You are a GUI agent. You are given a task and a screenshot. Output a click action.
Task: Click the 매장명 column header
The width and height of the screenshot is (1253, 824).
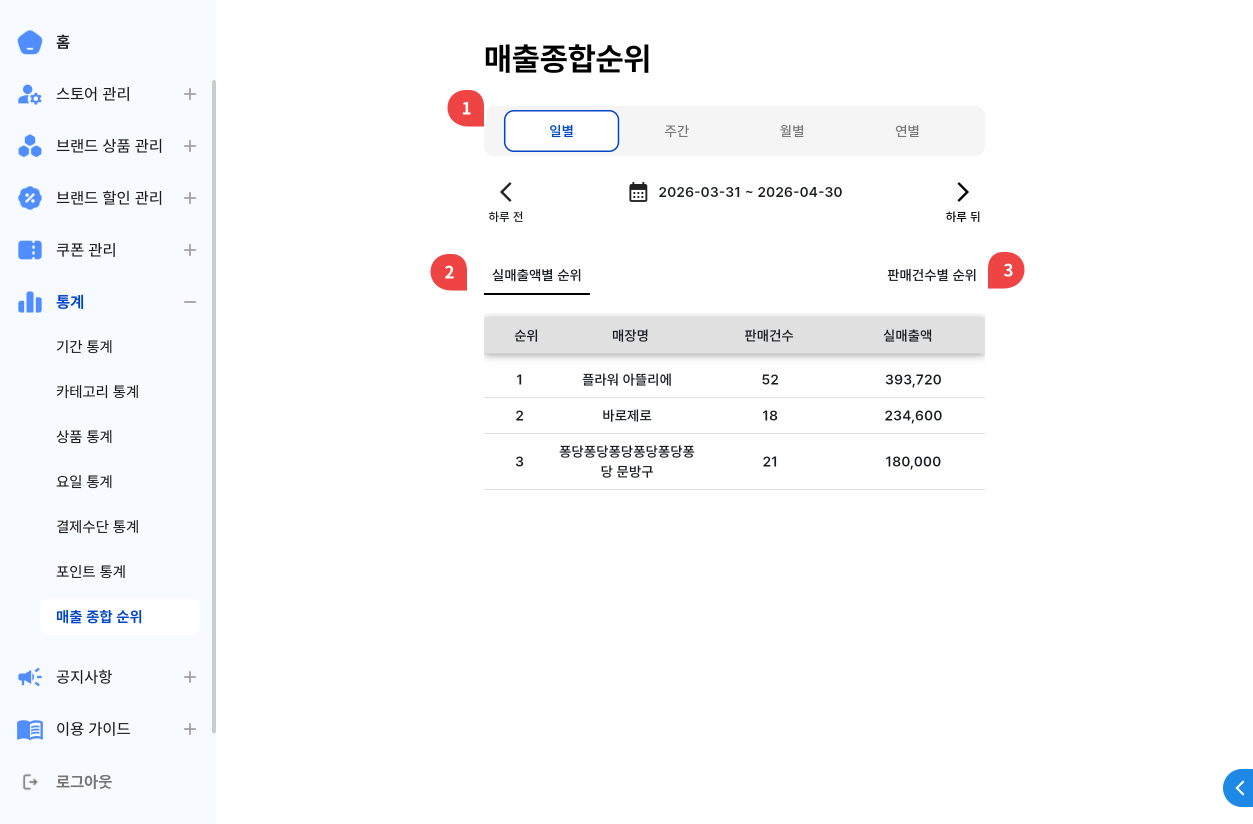(x=630, y=336)
